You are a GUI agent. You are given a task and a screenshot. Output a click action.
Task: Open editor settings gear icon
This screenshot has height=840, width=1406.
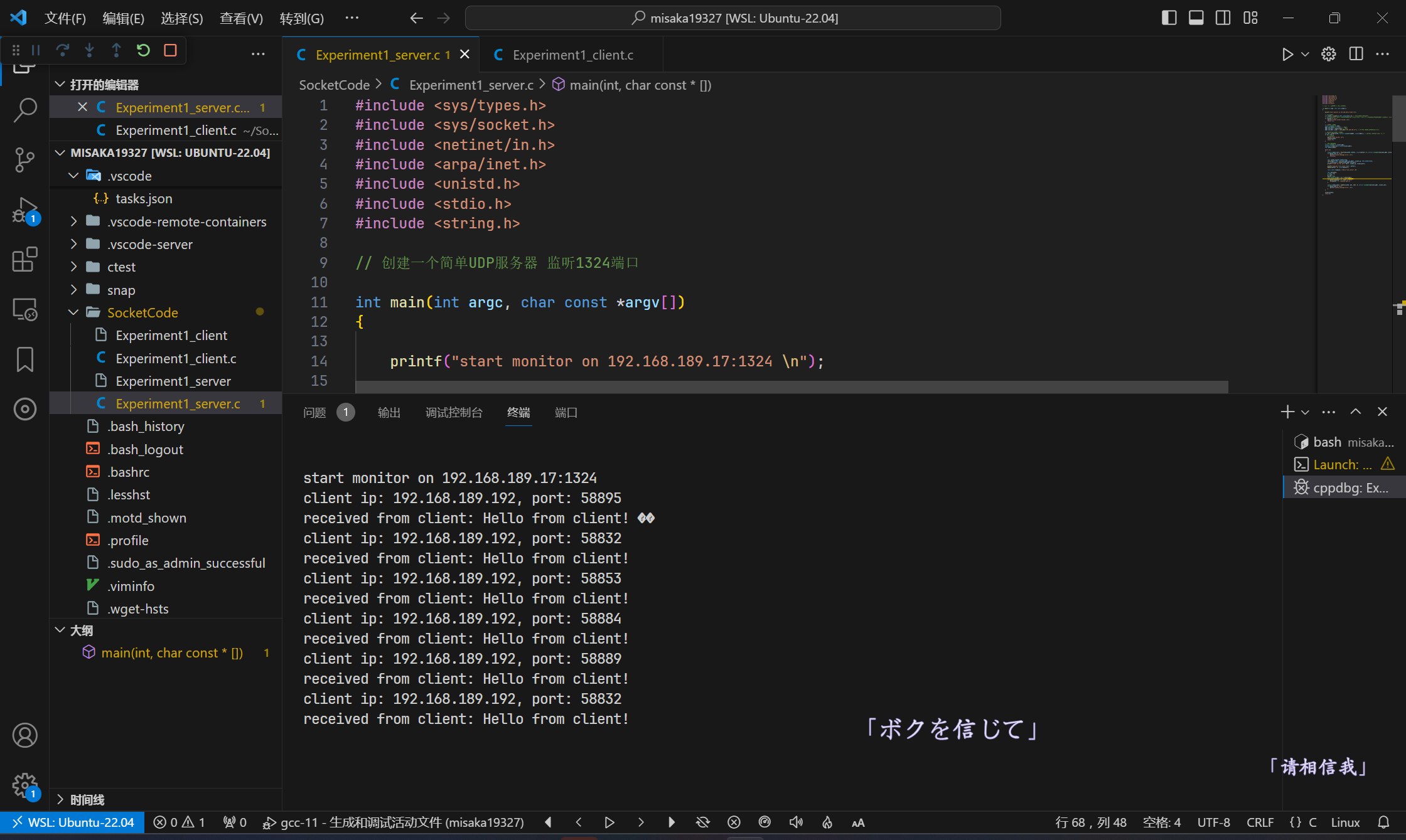tap(1329, 55)
